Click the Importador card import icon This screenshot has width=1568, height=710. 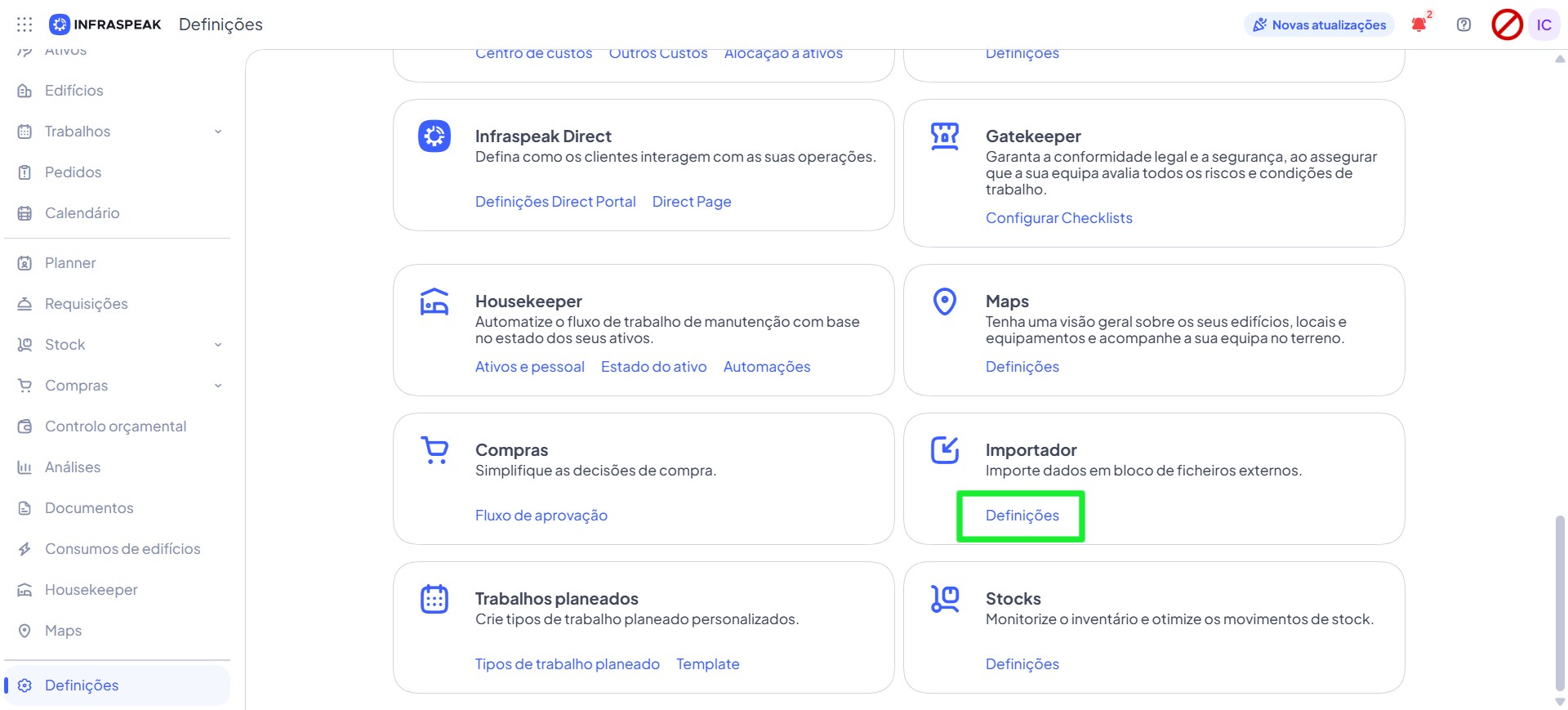coord(945,450)
